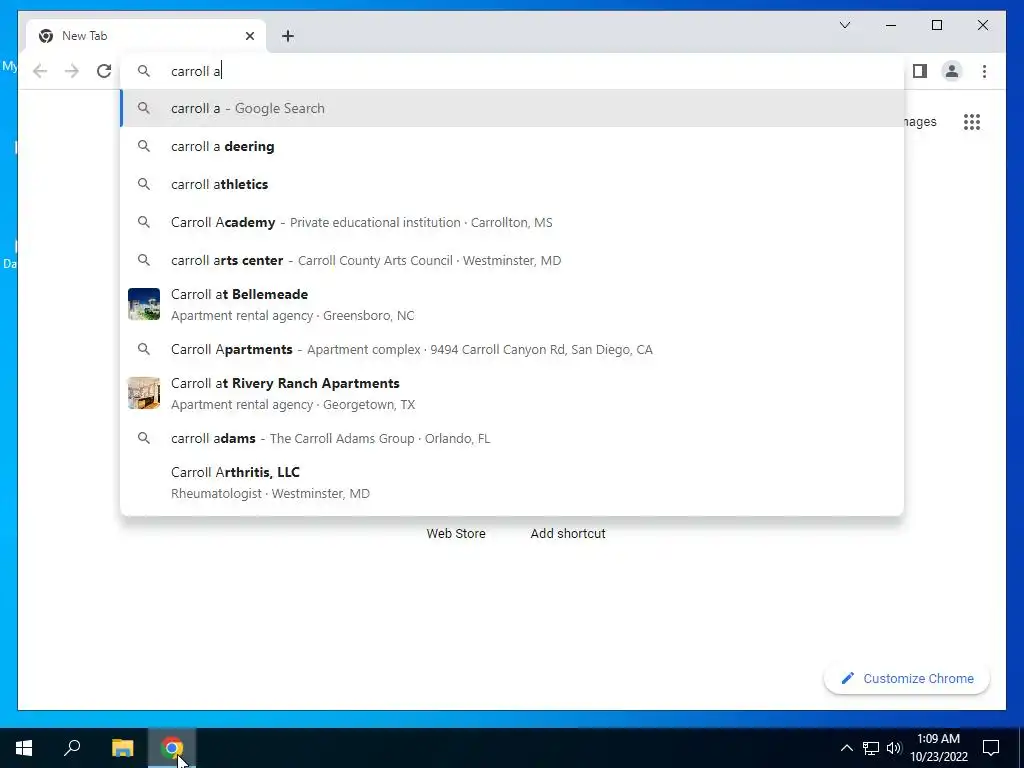Click the search icon beside 'carroll athletics'
The height and width of the screenshot is (768, 1024).
click(144, 184)
